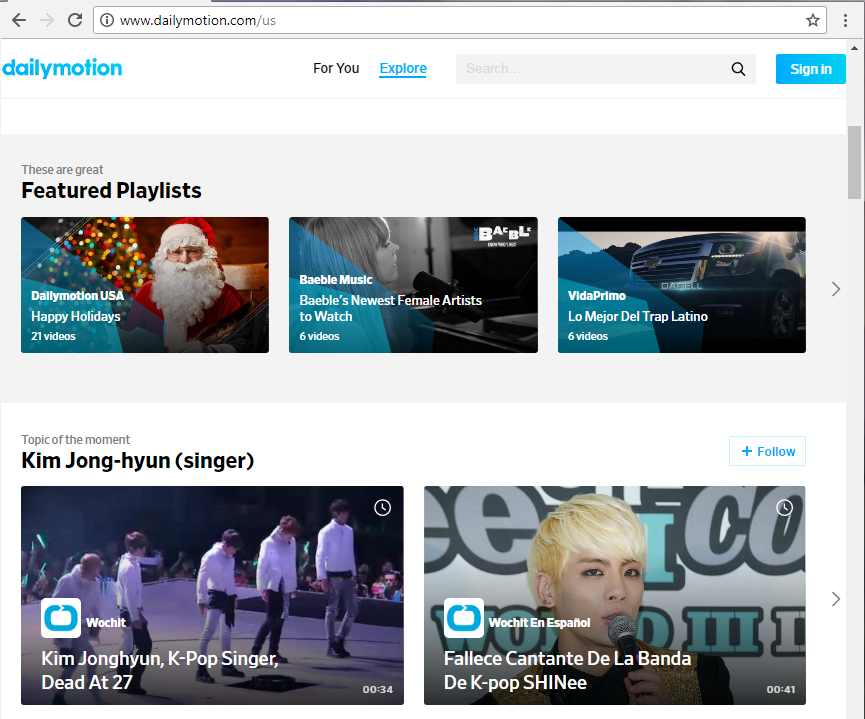View site information icon in address bar
Viewport: 865px width, 719px height.
[x=107, y=20]
